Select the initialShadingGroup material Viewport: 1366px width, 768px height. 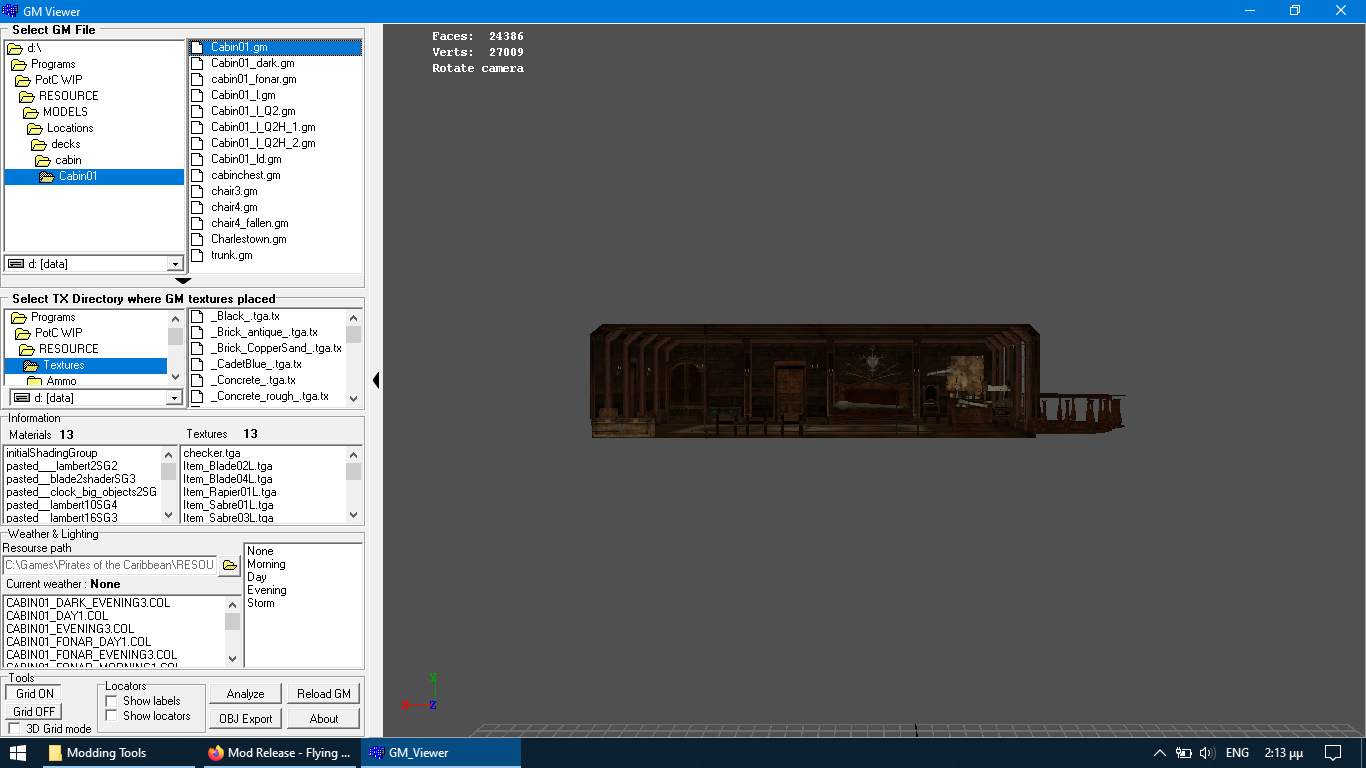point(52,453)
